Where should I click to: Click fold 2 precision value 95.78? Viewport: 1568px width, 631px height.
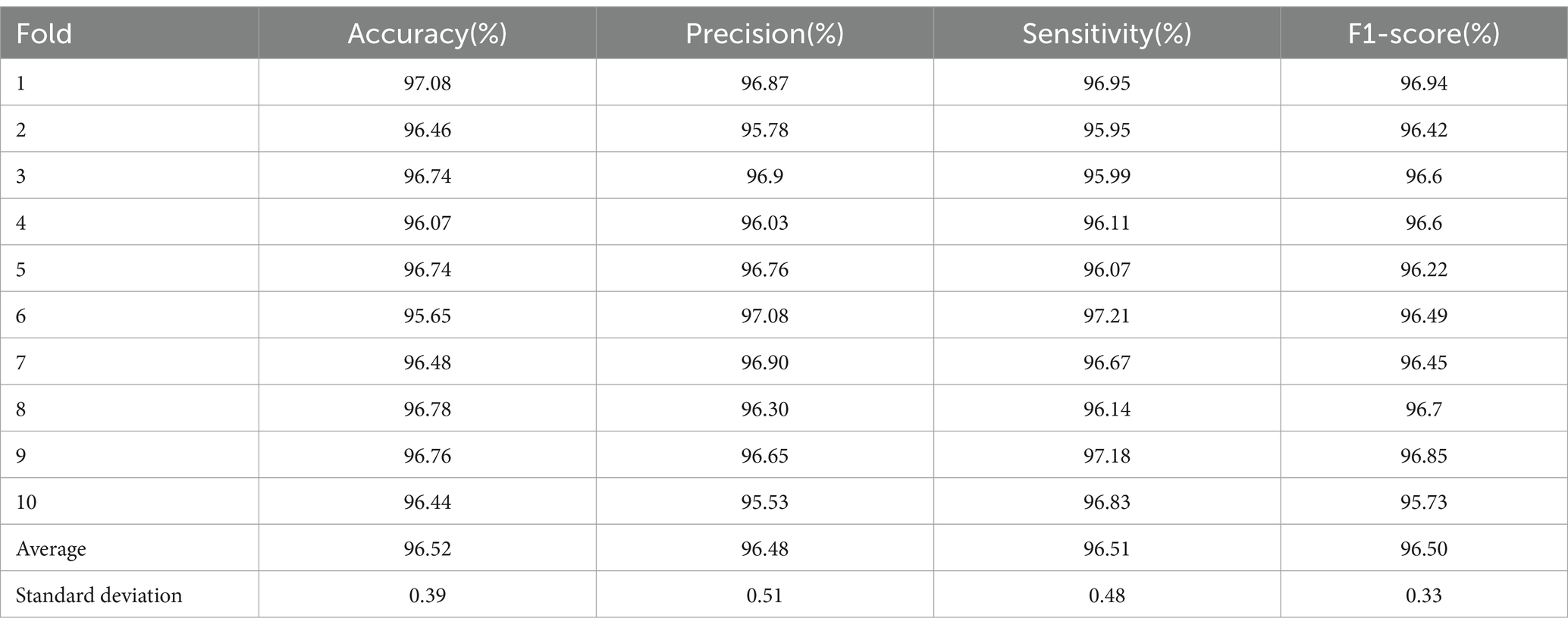point(764,130)
